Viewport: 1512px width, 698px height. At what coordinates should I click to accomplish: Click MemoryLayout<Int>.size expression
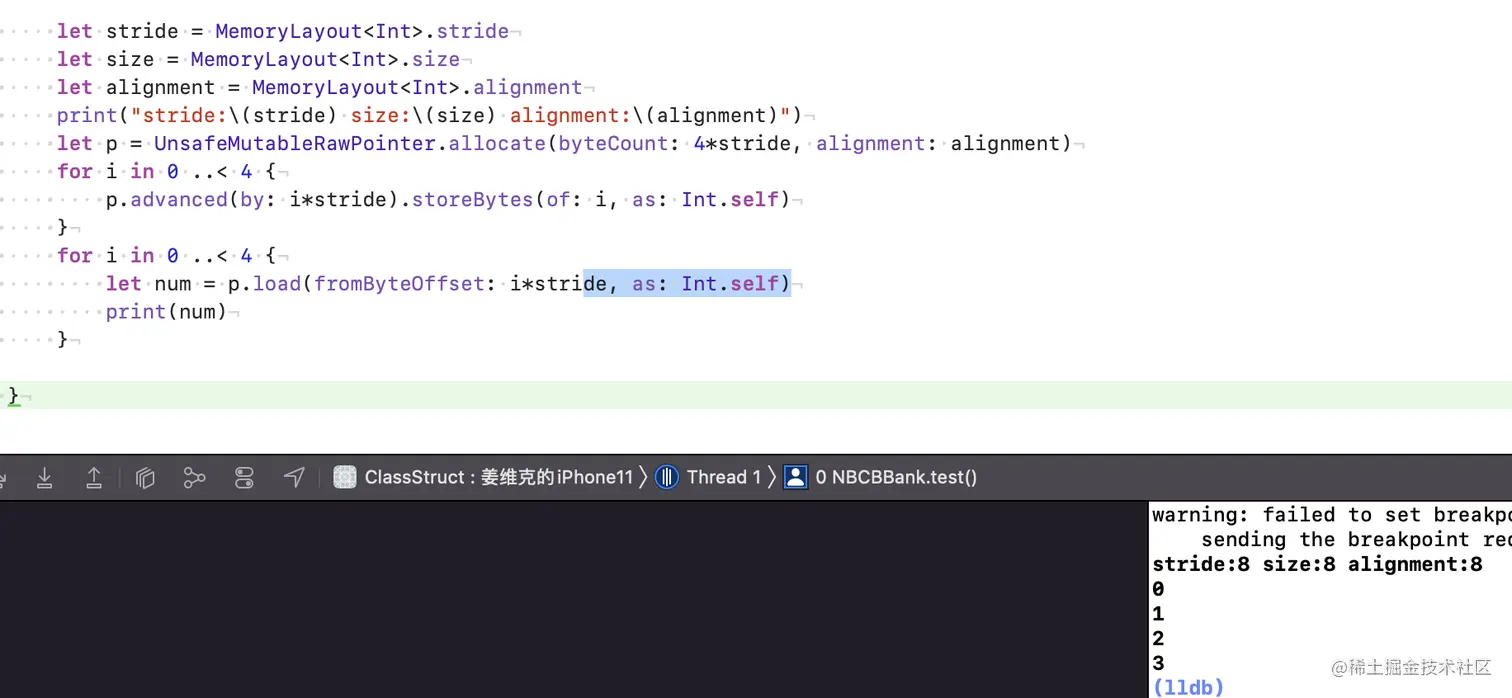[x=325, y=59]
